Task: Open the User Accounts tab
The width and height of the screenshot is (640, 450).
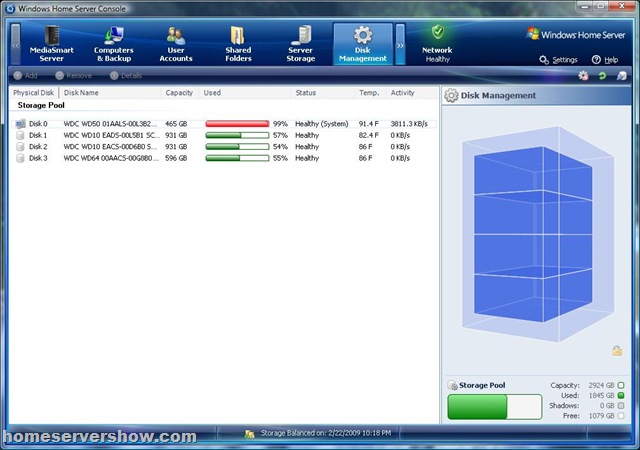Action: pyautogui.click(x=176, y=44)
